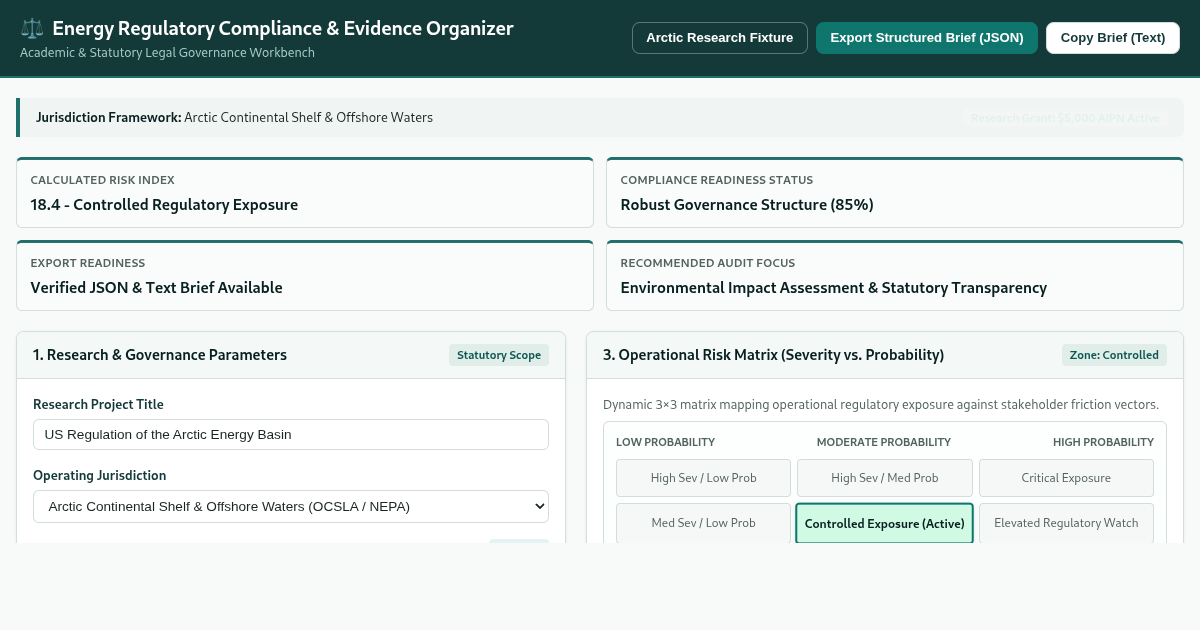Click the 'Energy Regulatory Compliance & Evidence Organizer' title
The image size is (1200, 630).
(283, 28)
